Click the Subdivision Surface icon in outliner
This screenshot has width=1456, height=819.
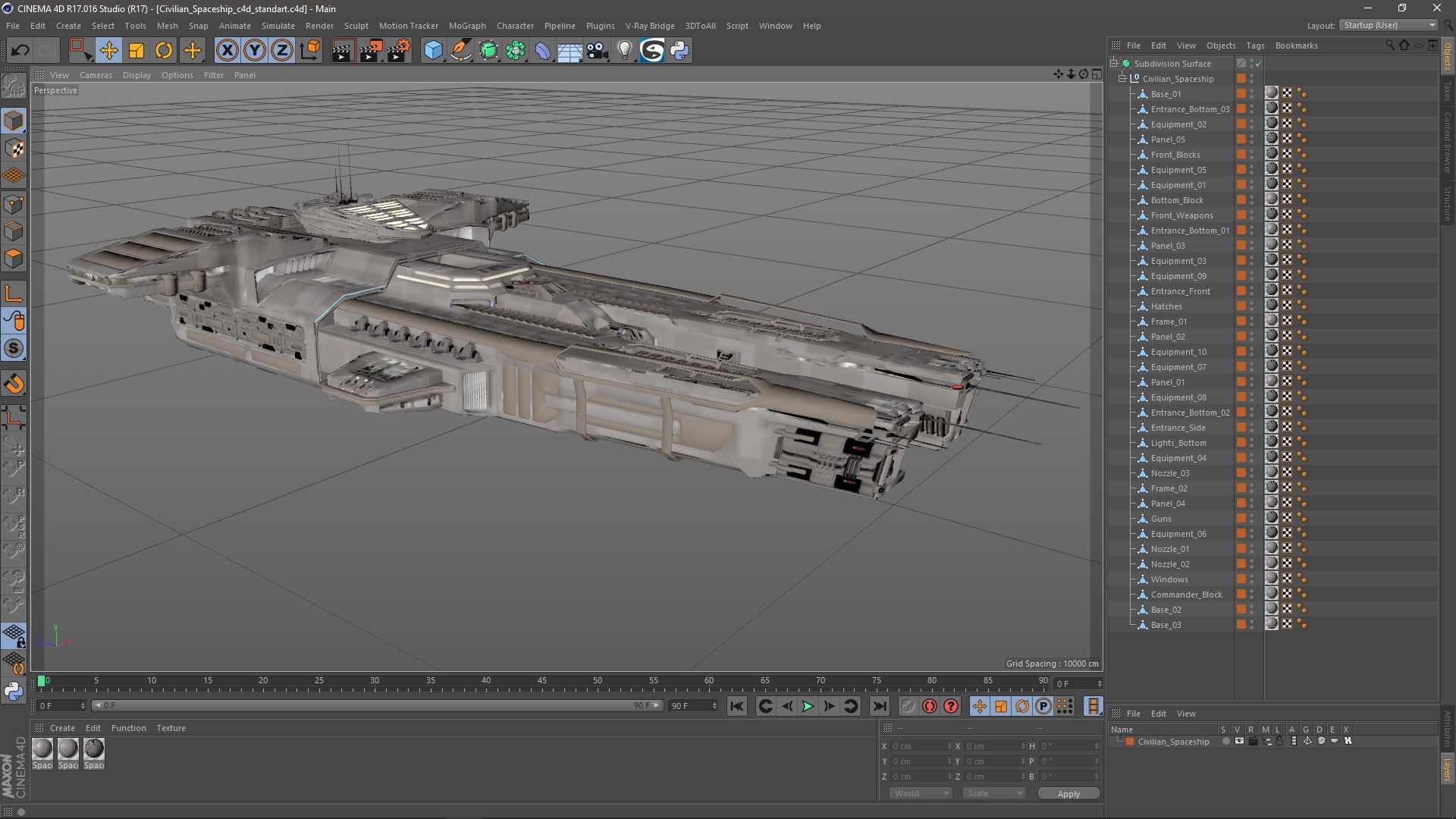[1127, 63]
